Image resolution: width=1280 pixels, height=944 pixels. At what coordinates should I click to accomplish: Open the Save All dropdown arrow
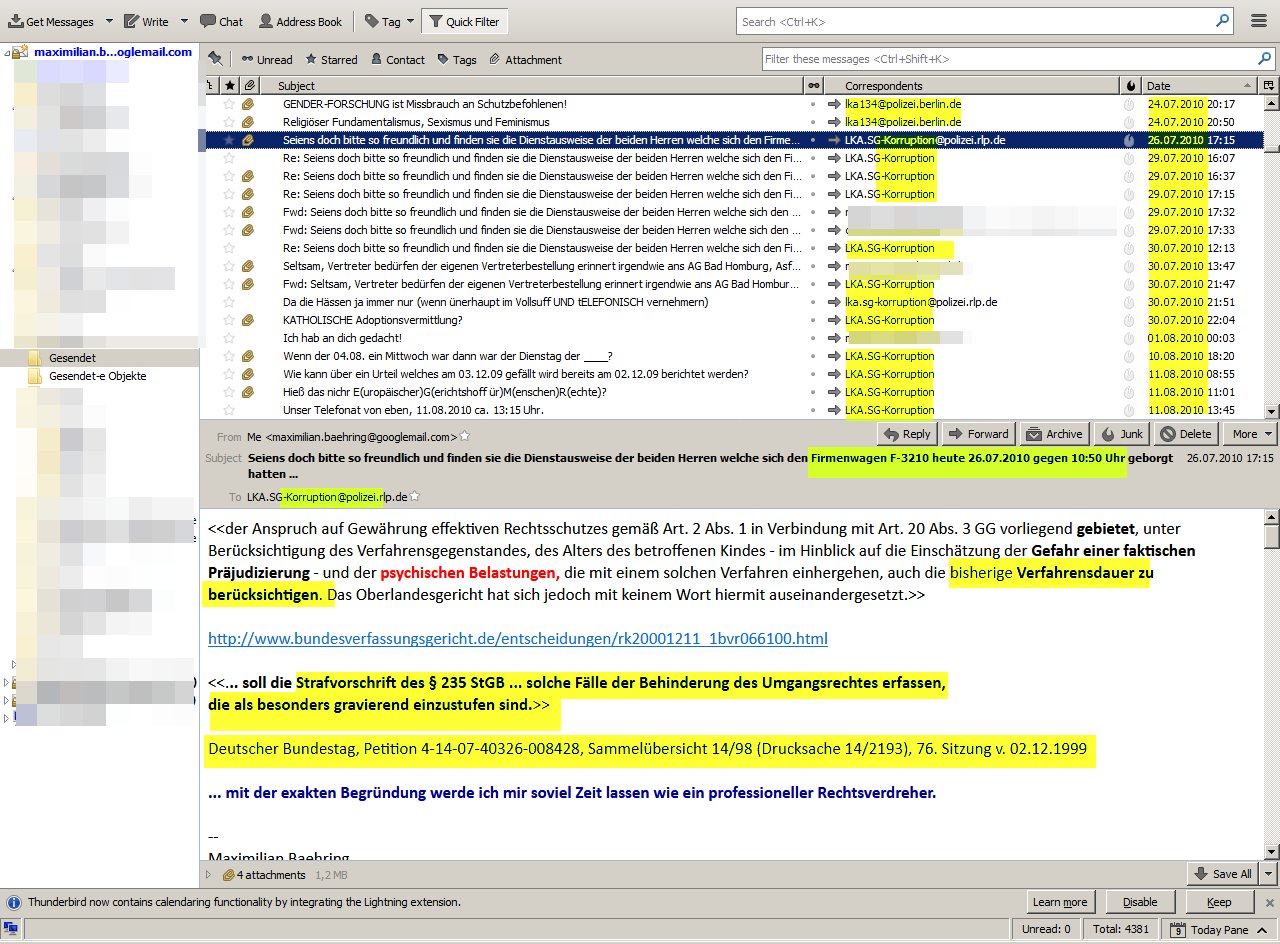(1267, 874)
